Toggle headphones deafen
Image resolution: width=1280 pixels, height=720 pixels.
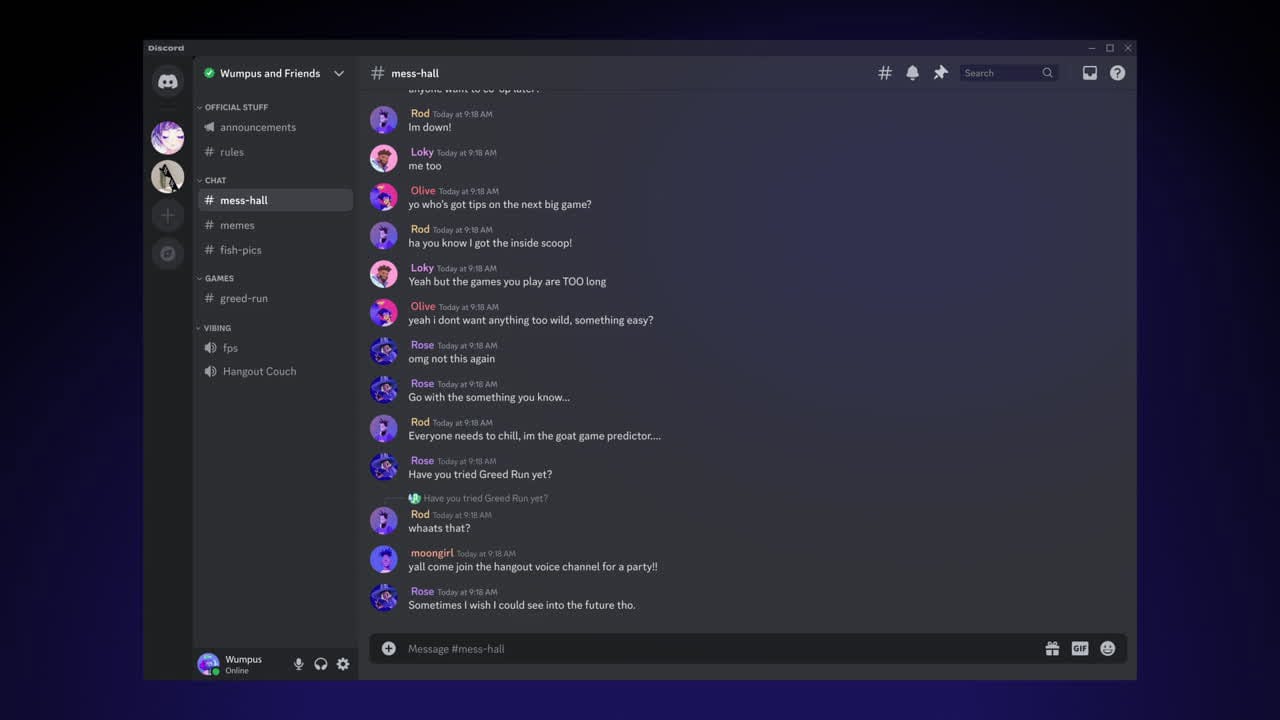pos(321,664)
